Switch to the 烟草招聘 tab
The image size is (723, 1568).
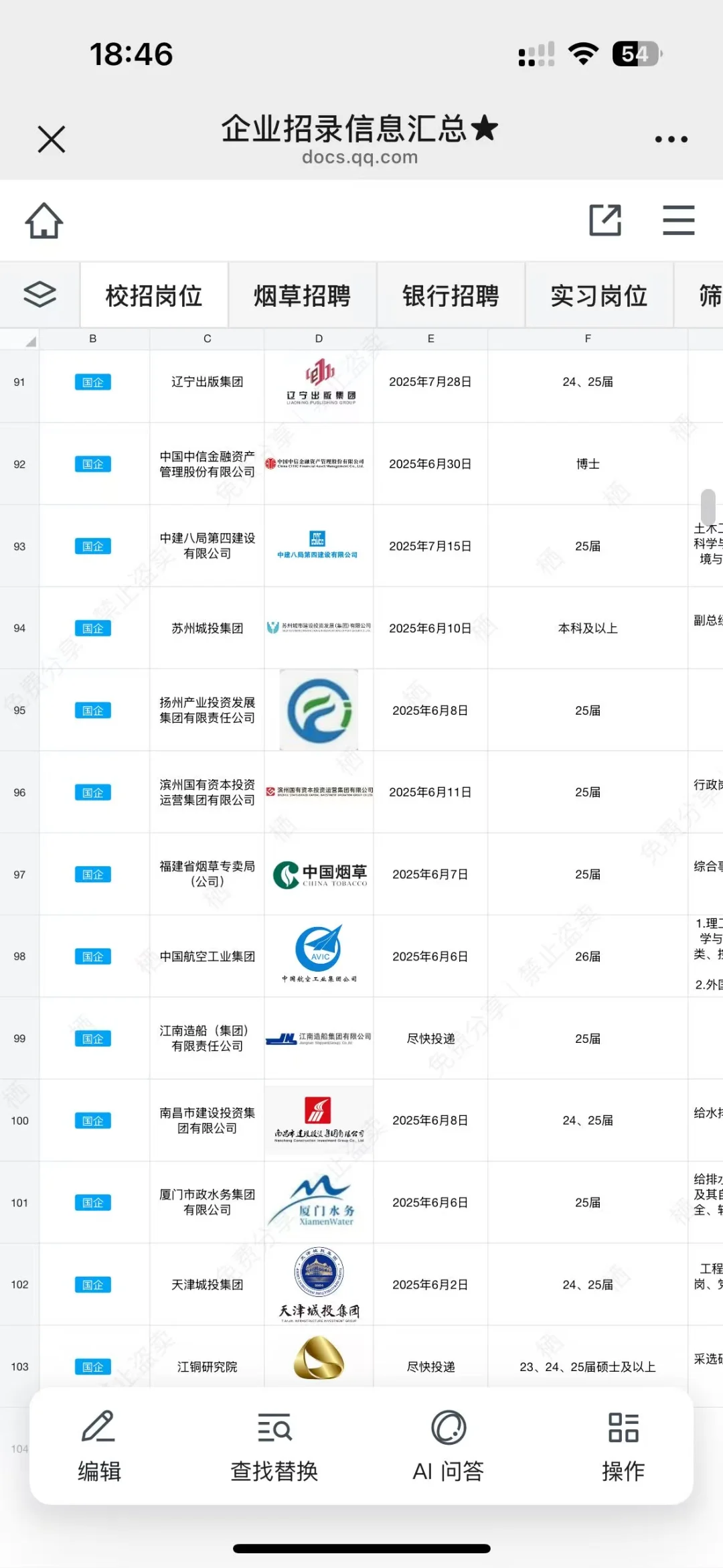tap(303, 295)
